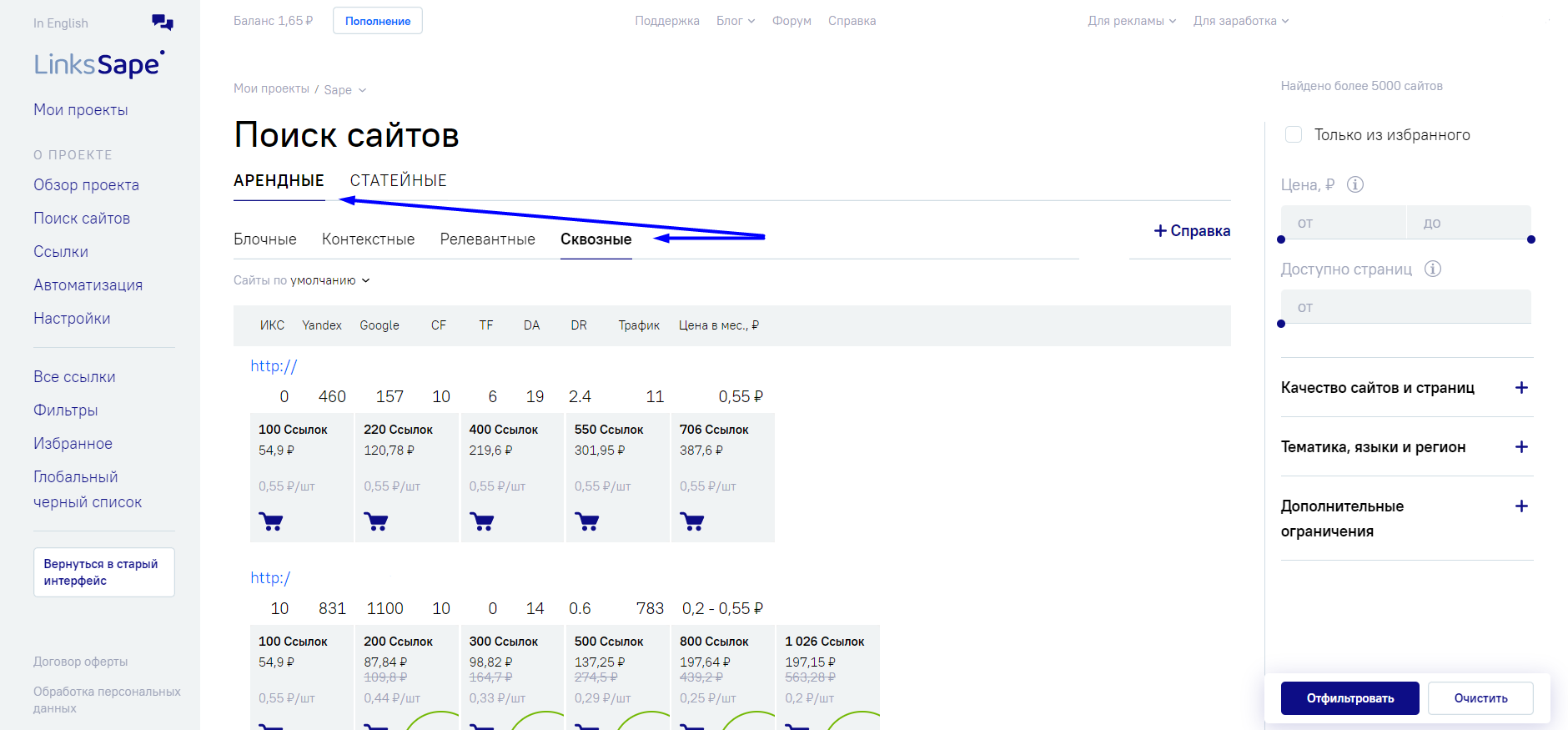Add 550 Ссылок package to cart
The height and width of the screenshot is (730, 1568).
pos(587,522)
